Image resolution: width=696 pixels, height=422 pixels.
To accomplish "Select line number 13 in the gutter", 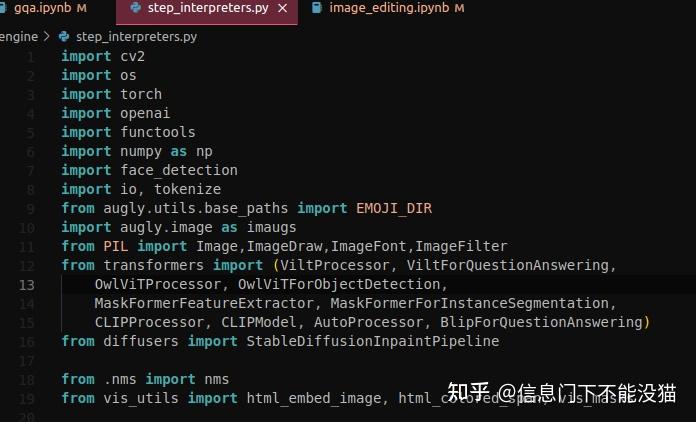I will [x=27, y=285].
